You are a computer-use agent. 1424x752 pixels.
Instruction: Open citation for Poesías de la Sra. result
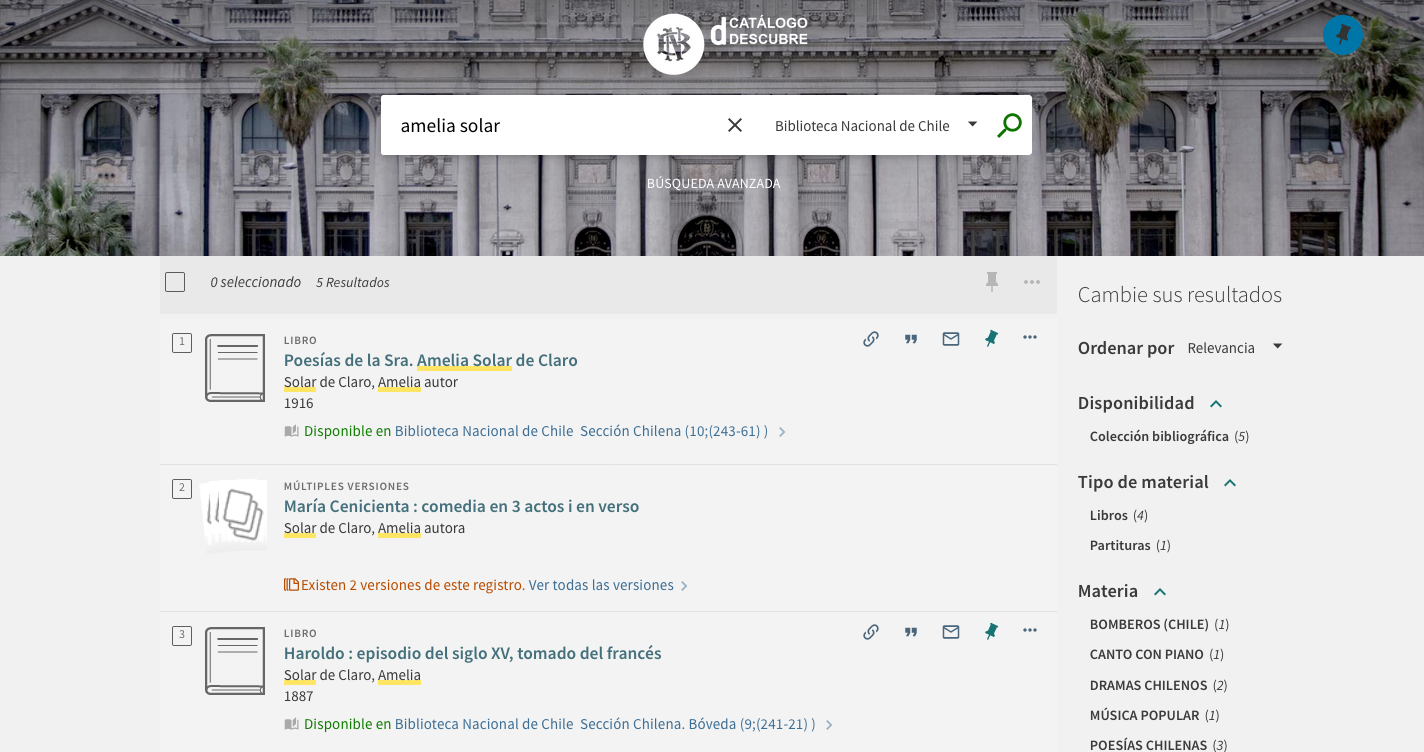pyautogui.click(x=911, y=339)
